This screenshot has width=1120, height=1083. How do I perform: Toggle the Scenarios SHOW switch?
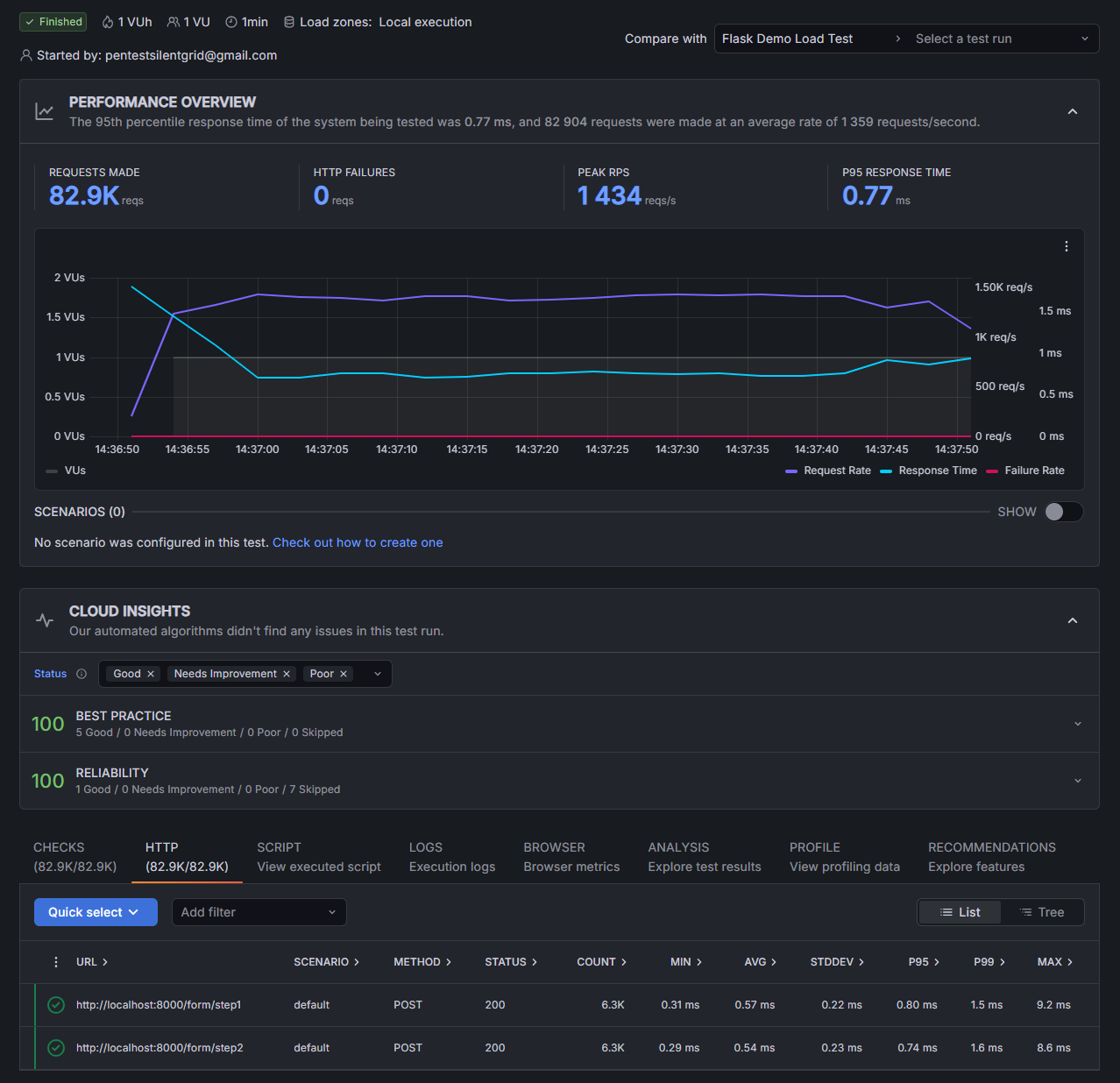pyautogui.click(x=1063, y=512)
